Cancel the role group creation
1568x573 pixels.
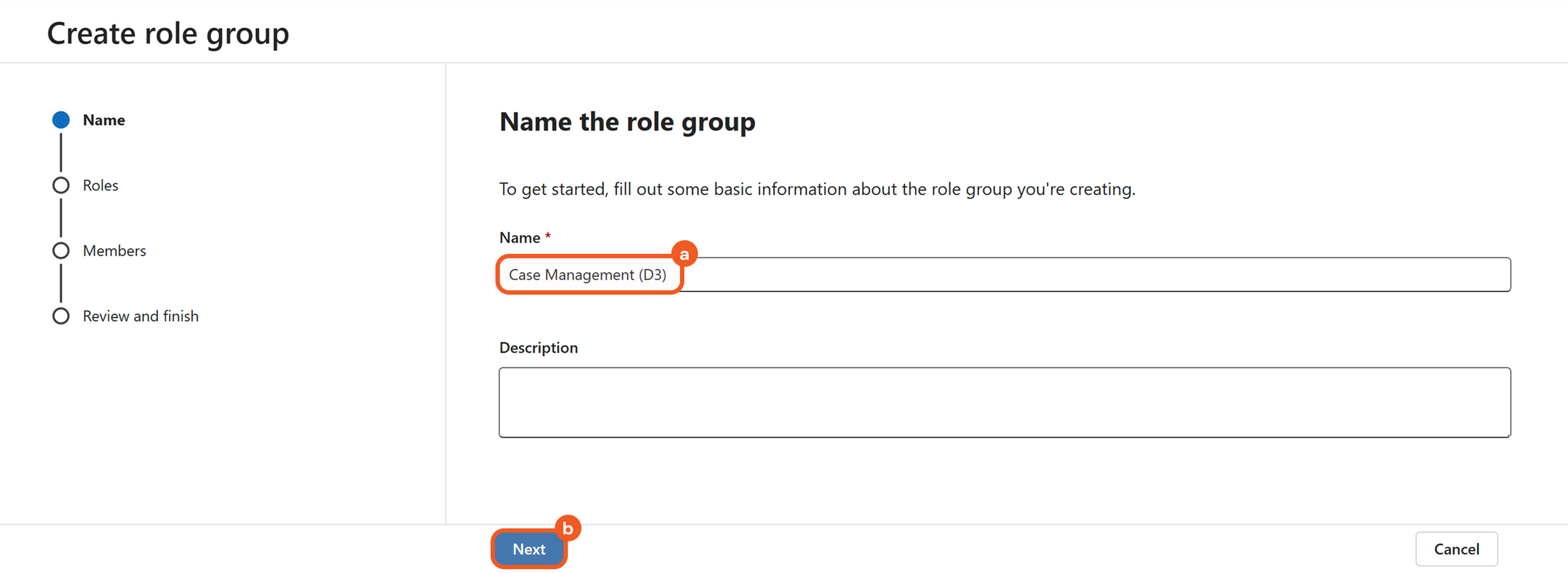click(1456, 548)
